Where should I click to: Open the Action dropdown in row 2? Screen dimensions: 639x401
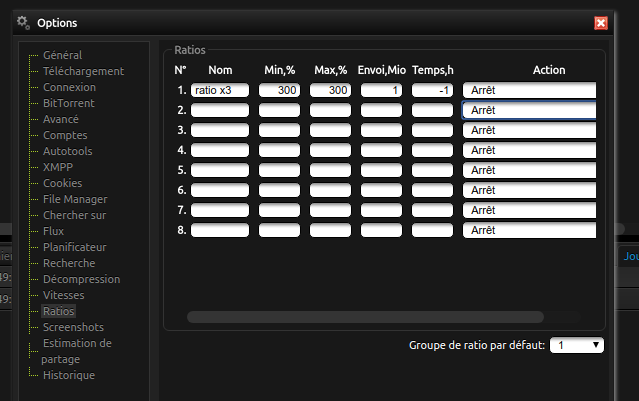tap(529, 110)
